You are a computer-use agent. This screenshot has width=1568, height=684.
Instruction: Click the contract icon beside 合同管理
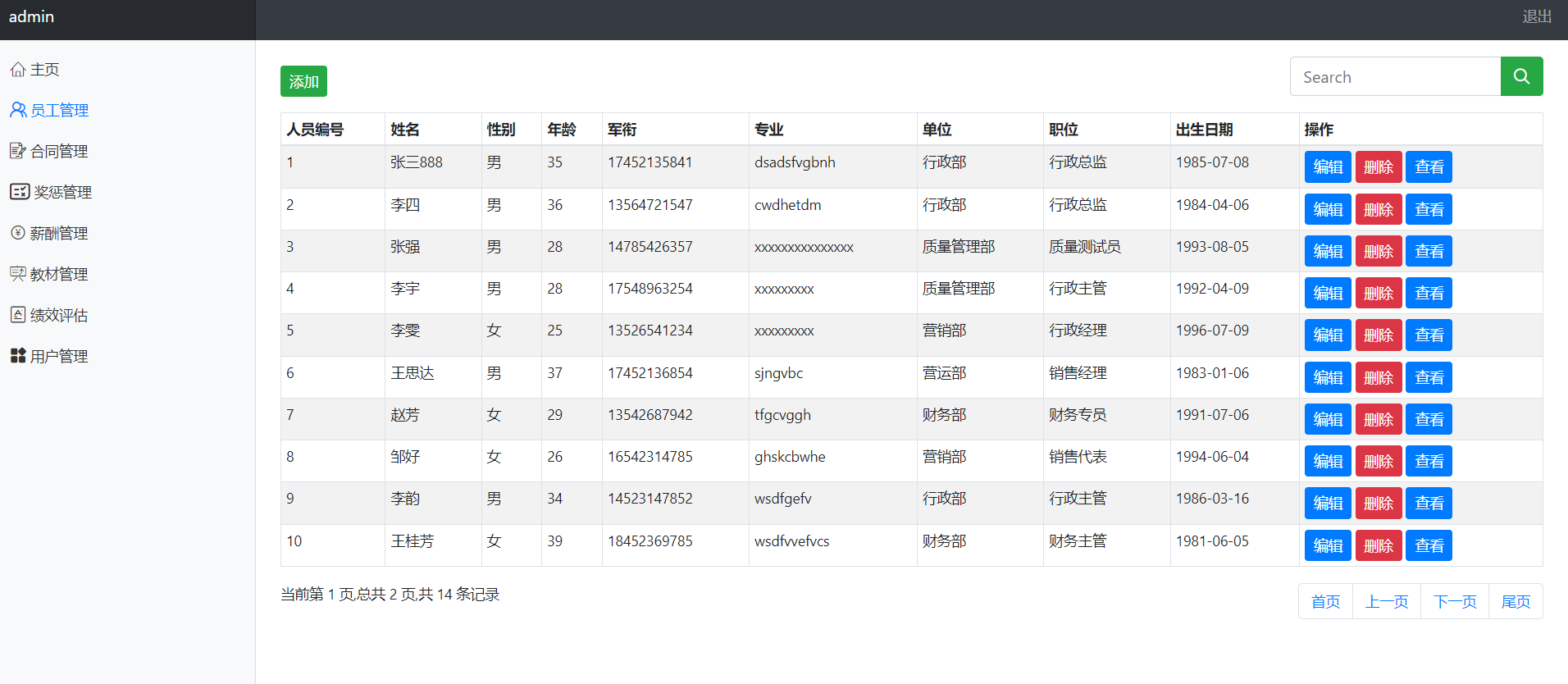point(18,151)
